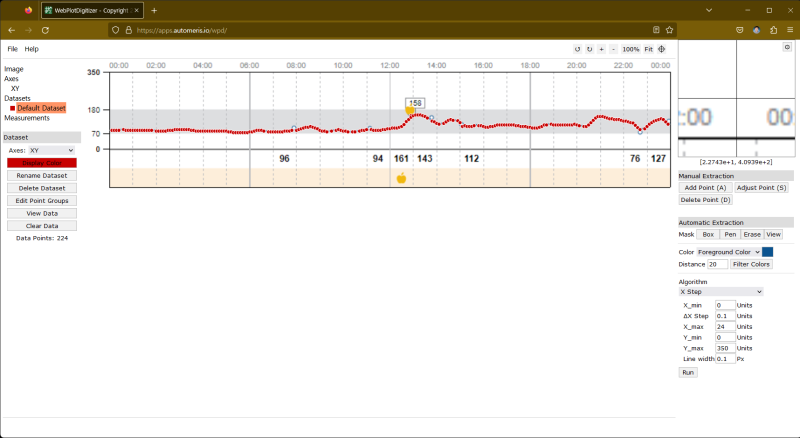Open the Pocket save icon
Image resolution: width=800 pixels, height=438 pixels.
pyautogui.click(x=739, y=30)
